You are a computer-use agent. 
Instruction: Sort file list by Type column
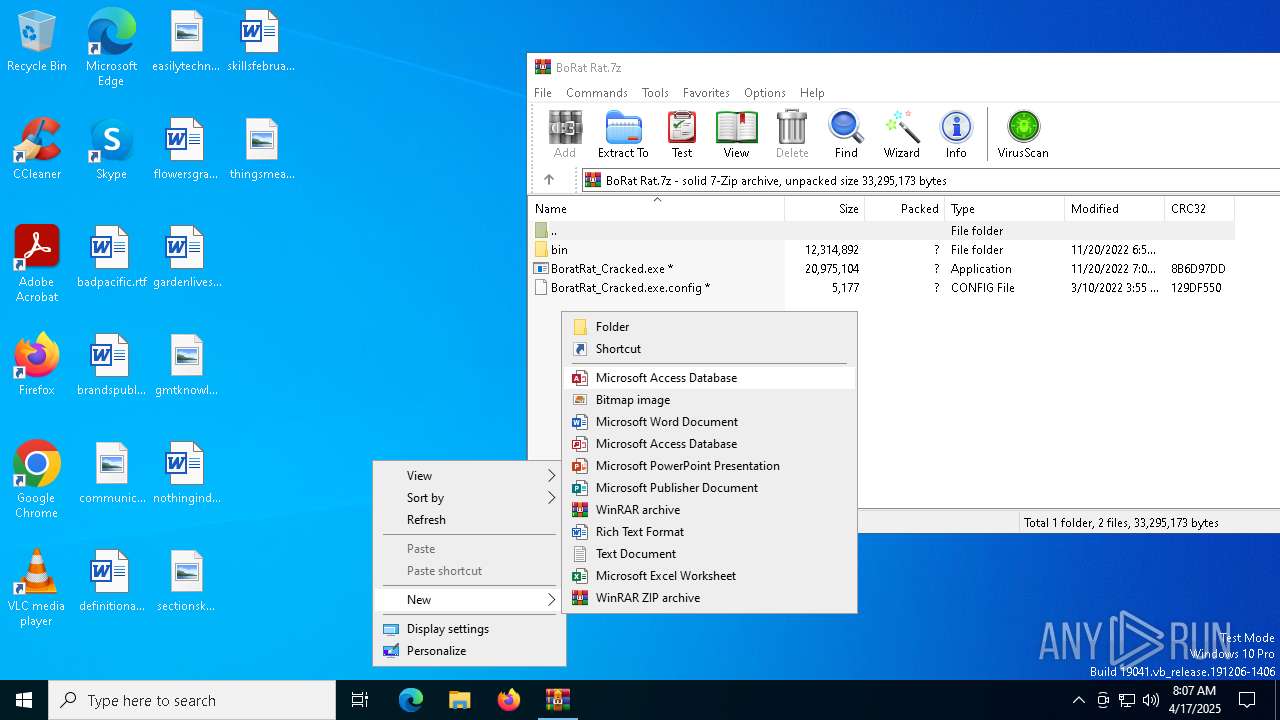pyautogui.click(x=1005, y=209)
